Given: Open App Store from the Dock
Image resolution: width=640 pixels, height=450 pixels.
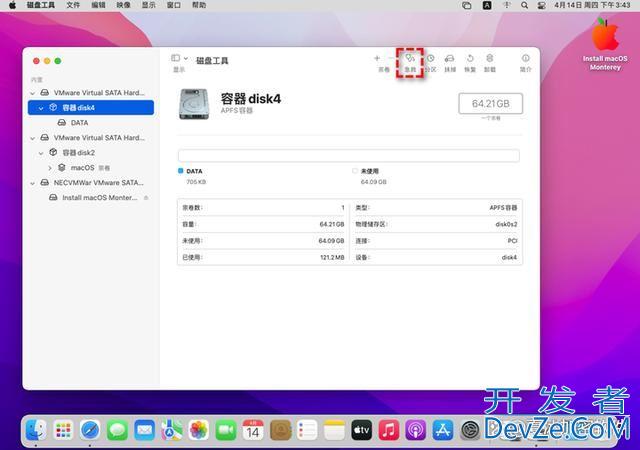Looking at the screenshot, I should [443, 430].
